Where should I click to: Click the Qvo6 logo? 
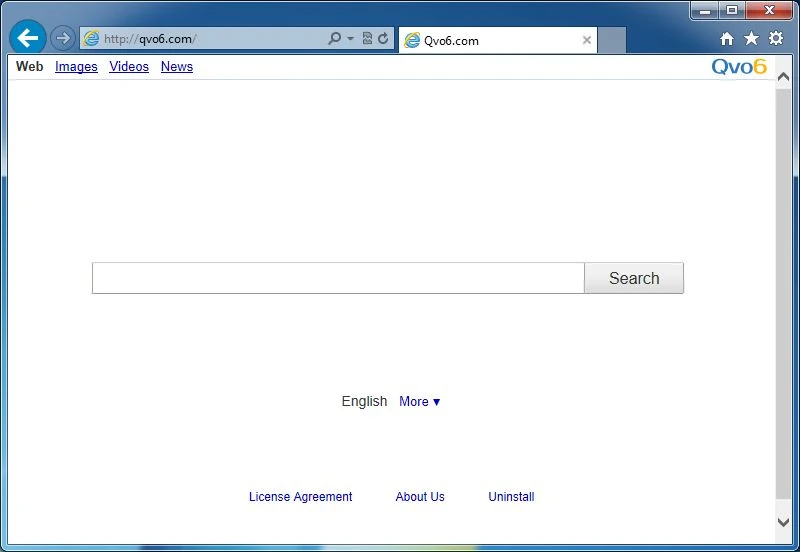[739, 66]
